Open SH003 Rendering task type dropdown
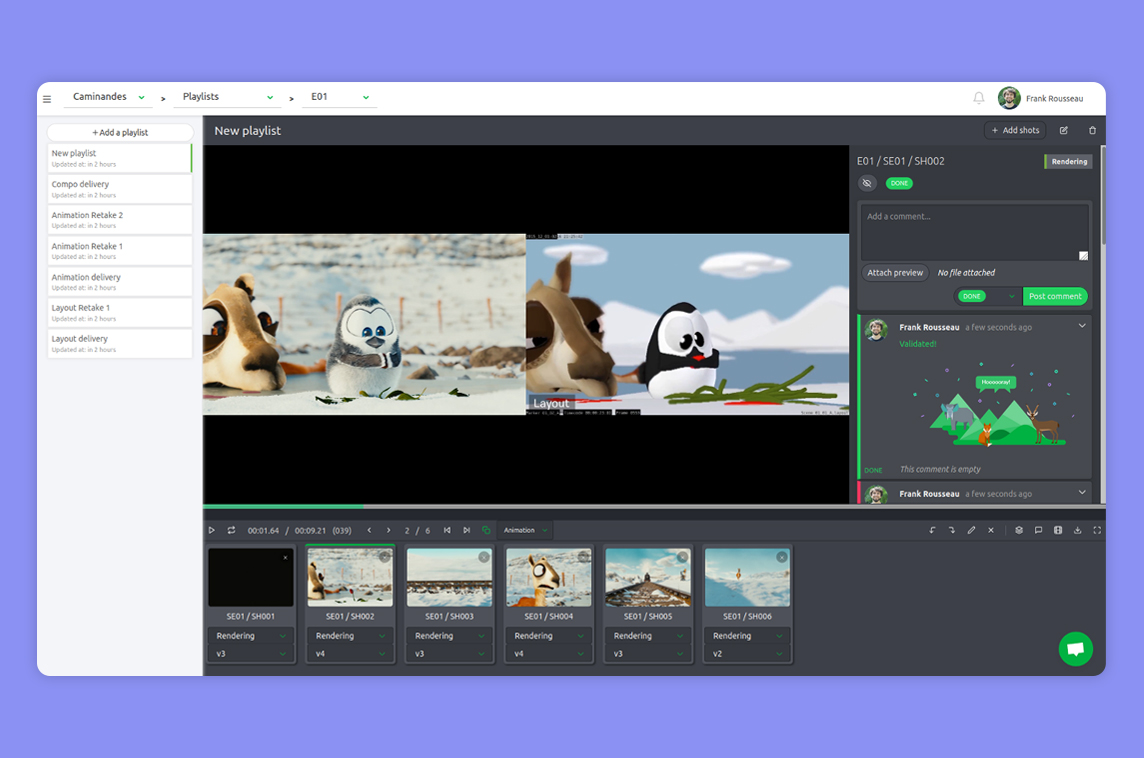1144x758 pixels. tap(449, 636)
